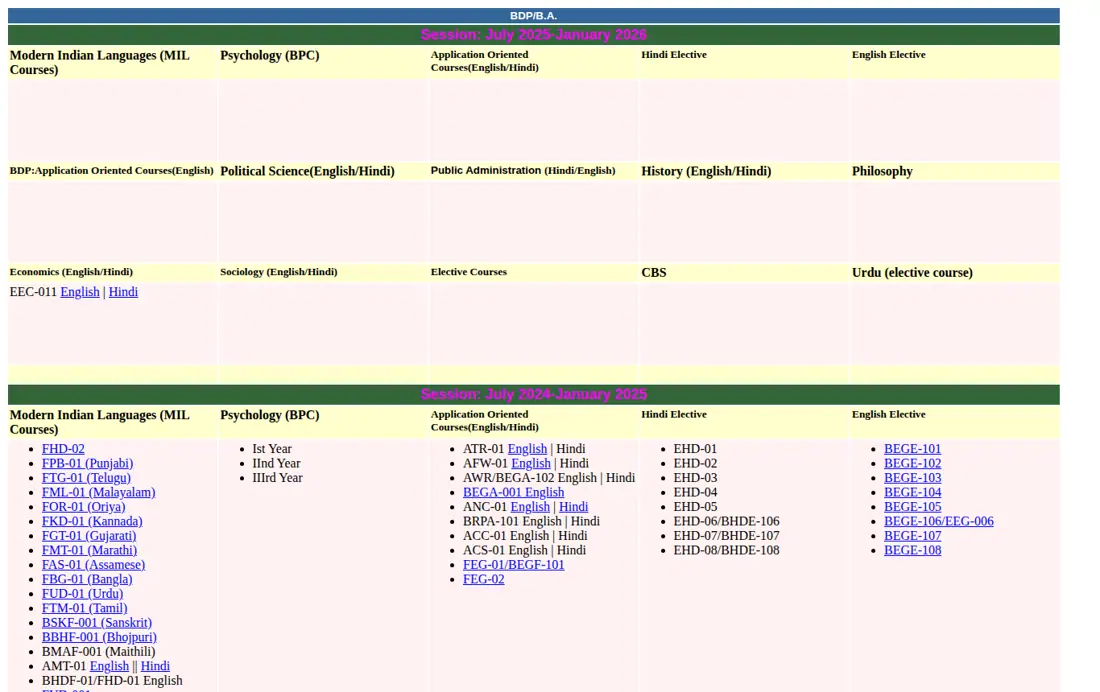This screenshot has width=1100, height=692.
Task: Click the IInd Year Psychology item
Action: [x=276, y=463]
